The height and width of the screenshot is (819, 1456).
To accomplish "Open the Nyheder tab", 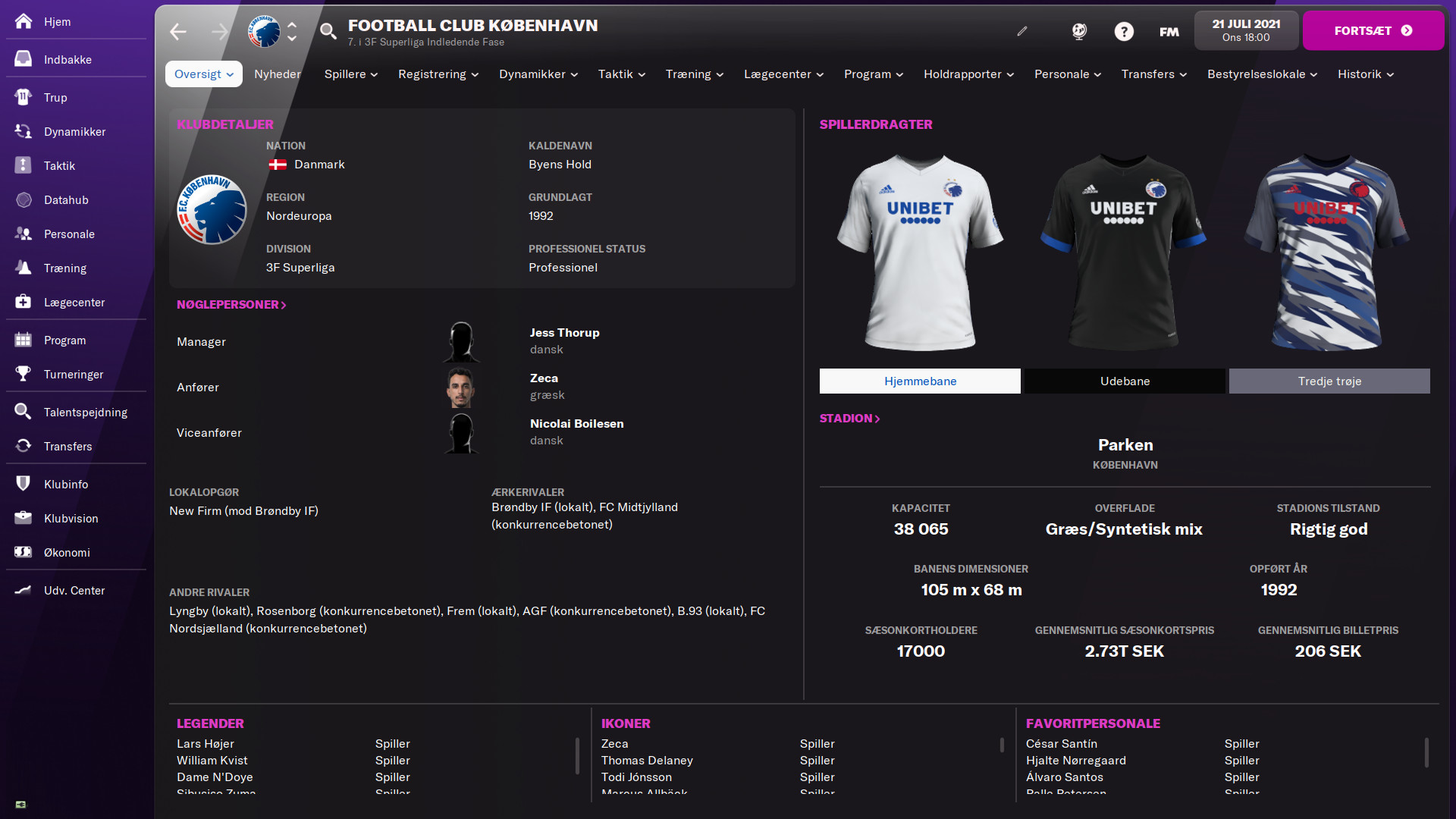I will point(278,74).
